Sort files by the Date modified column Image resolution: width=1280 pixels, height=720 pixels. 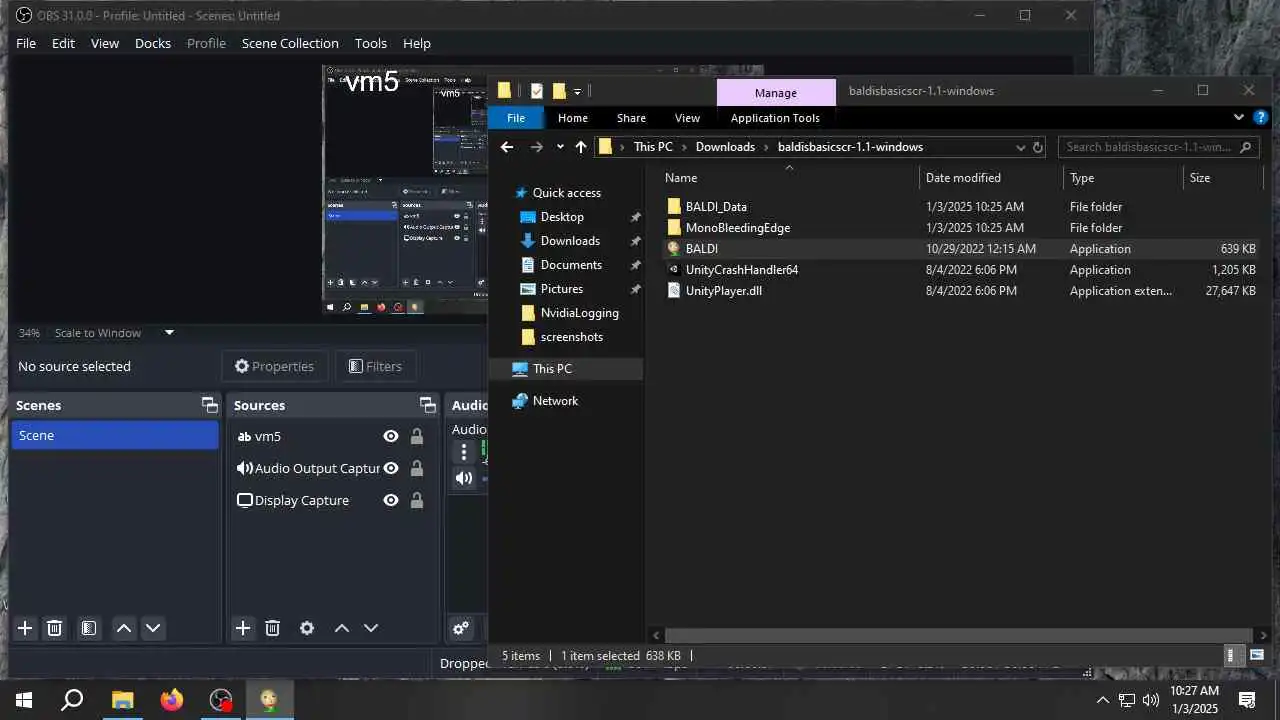coord(963,177)
